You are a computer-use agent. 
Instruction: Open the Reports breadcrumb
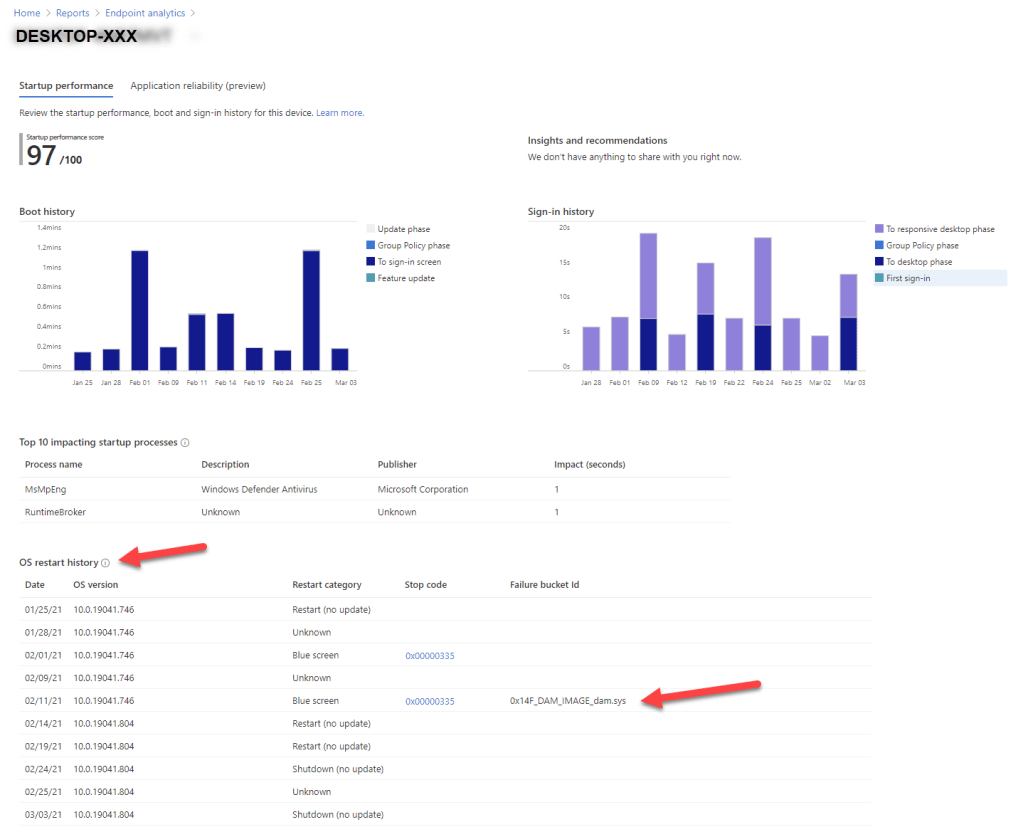72,12
